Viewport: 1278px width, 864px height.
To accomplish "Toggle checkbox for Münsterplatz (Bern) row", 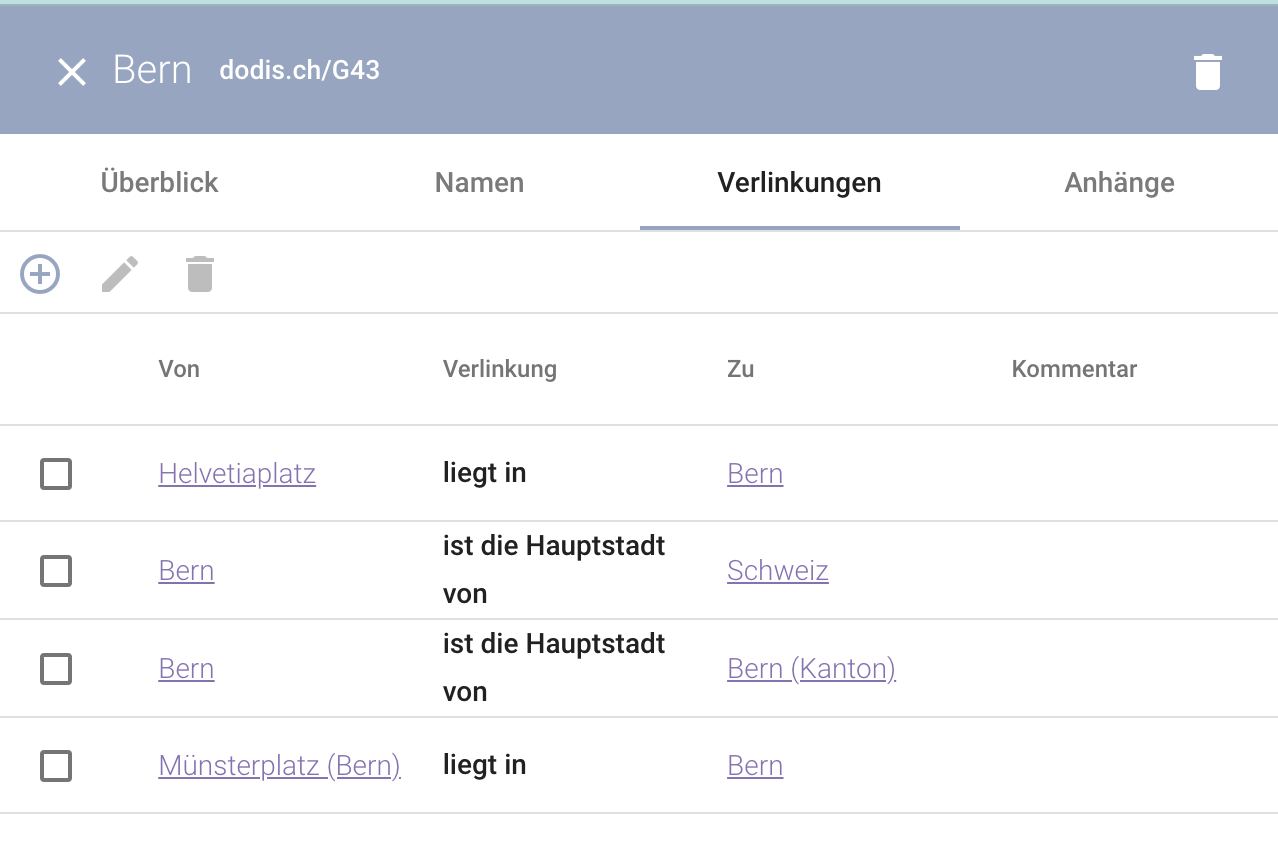I will point(56,766).
